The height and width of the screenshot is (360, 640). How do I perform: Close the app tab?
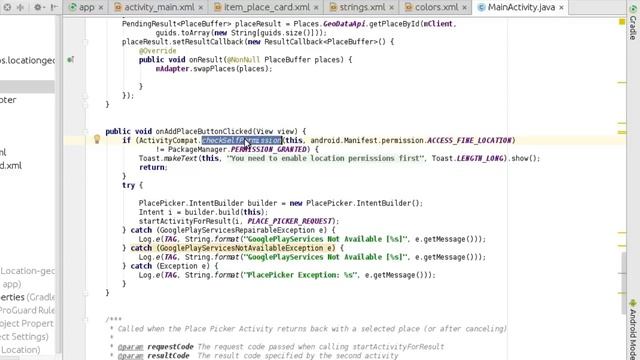coord(101,7)
